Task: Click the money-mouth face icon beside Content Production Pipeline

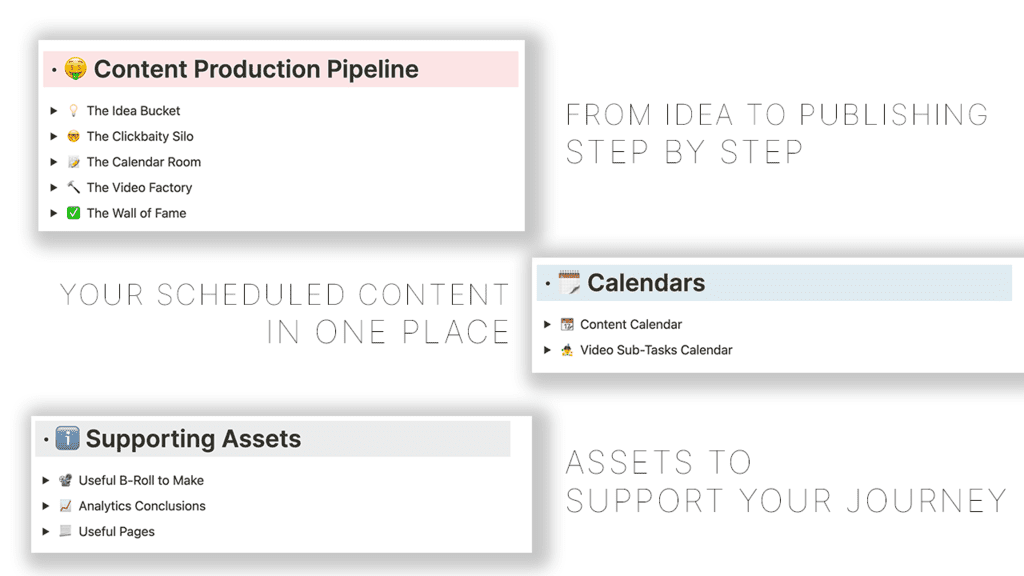Action: 74,69
